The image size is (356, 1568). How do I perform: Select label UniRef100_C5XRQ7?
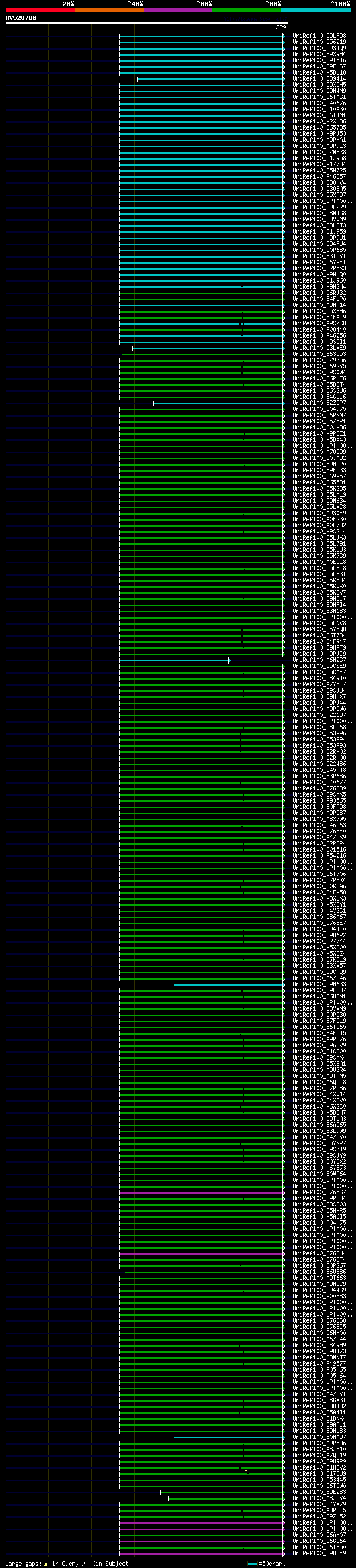click(319, 195)
